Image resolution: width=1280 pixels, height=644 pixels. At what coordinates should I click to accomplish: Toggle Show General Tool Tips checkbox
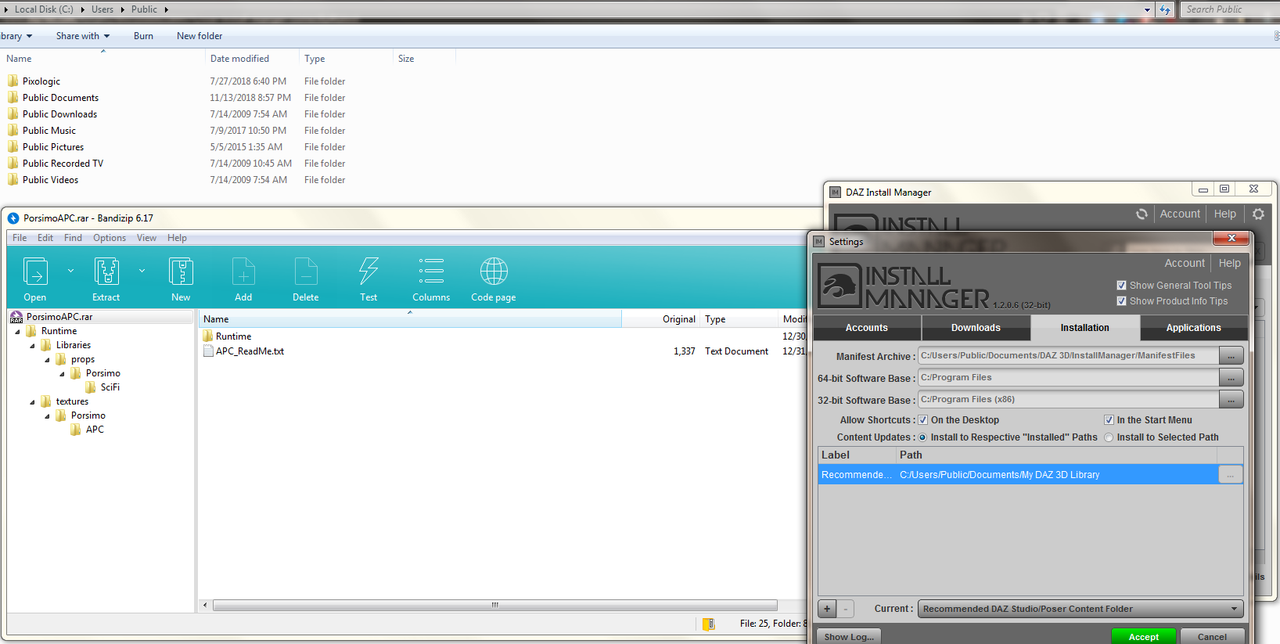pyautogui.click(x=1122, y=285)
